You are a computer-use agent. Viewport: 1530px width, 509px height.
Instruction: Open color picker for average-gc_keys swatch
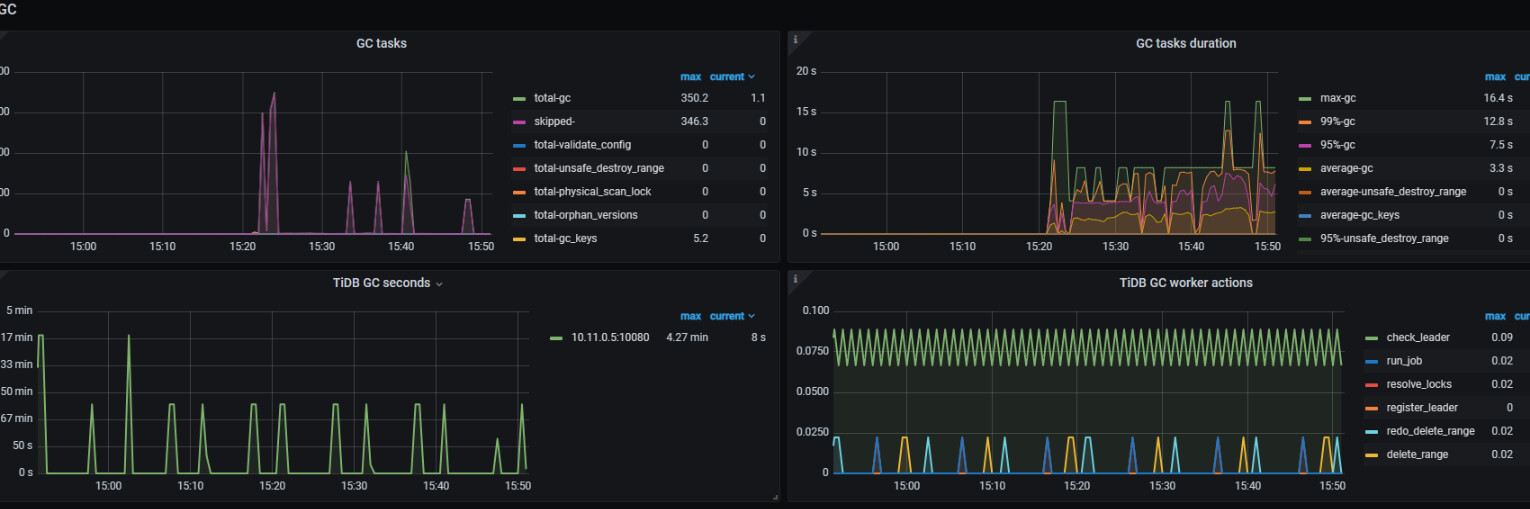1305,215
